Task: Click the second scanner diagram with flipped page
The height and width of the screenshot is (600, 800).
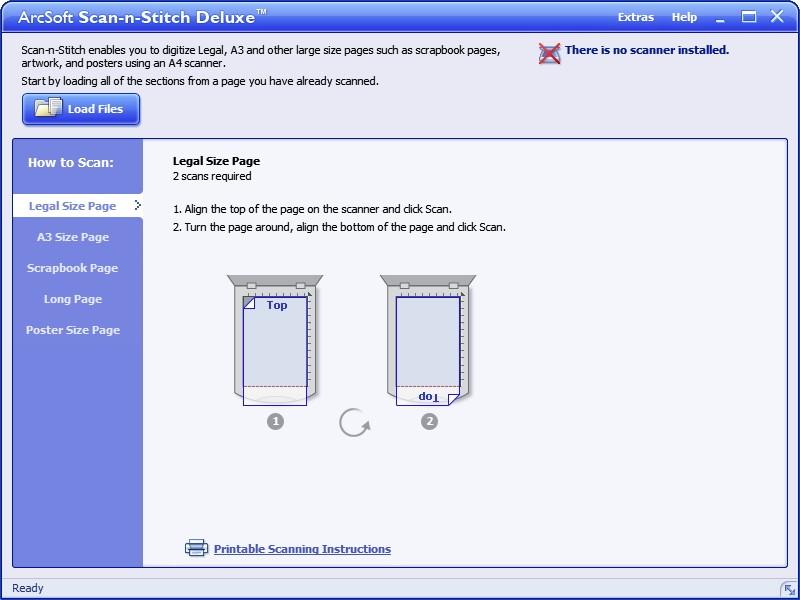Action: coord(428,340)
